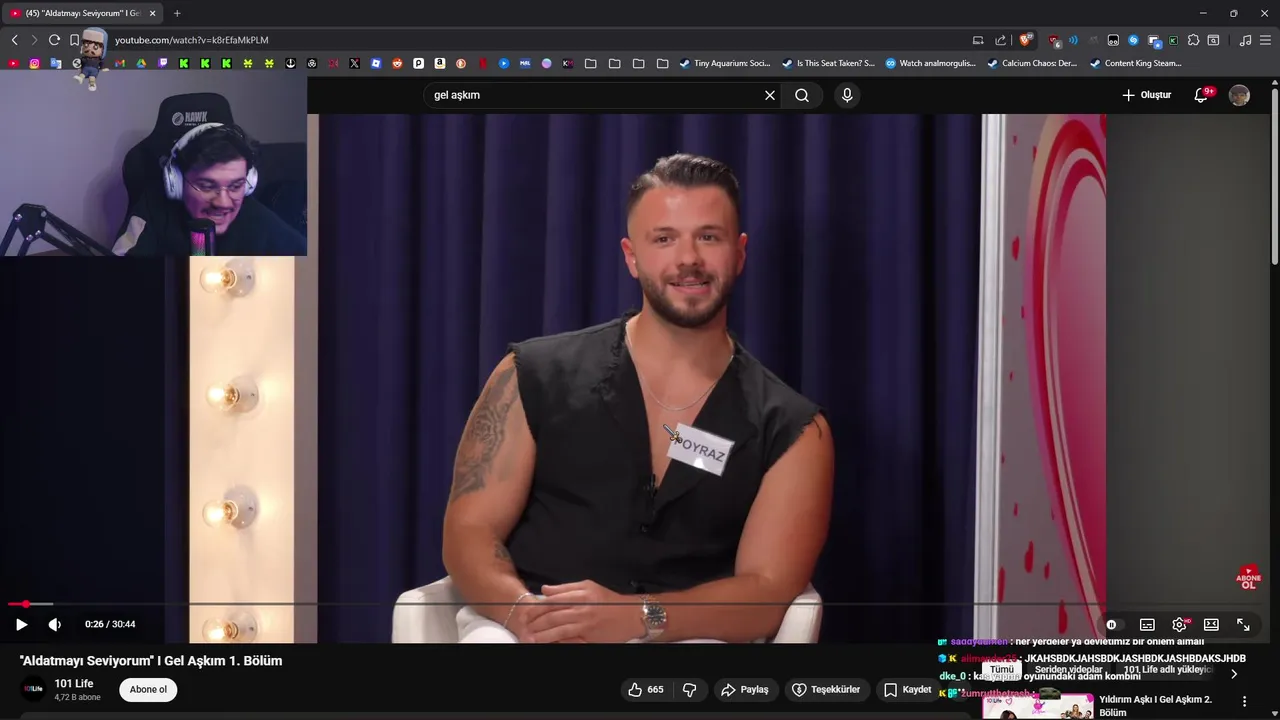The width and height of the screenshot is (1280, 720).
Task: Toggle subtitles in the player
Action: (x=1147, y=624)
